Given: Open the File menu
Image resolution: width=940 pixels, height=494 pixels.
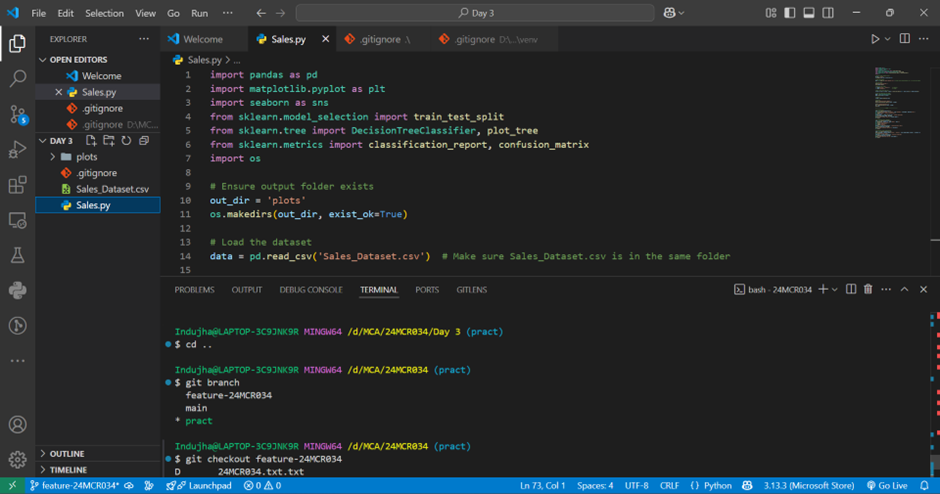Looking at the screenshot, I should coord(38,13).
